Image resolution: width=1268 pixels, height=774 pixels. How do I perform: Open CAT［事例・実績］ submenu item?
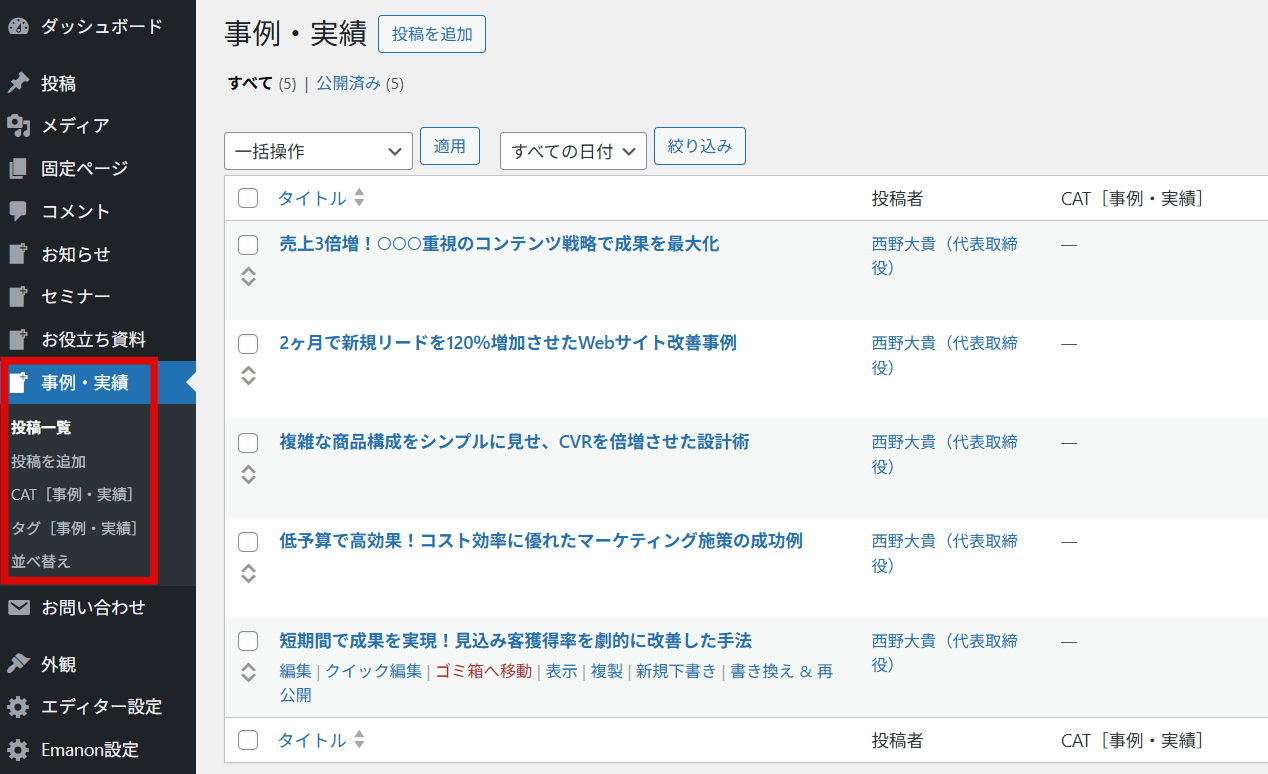[72, 494]
